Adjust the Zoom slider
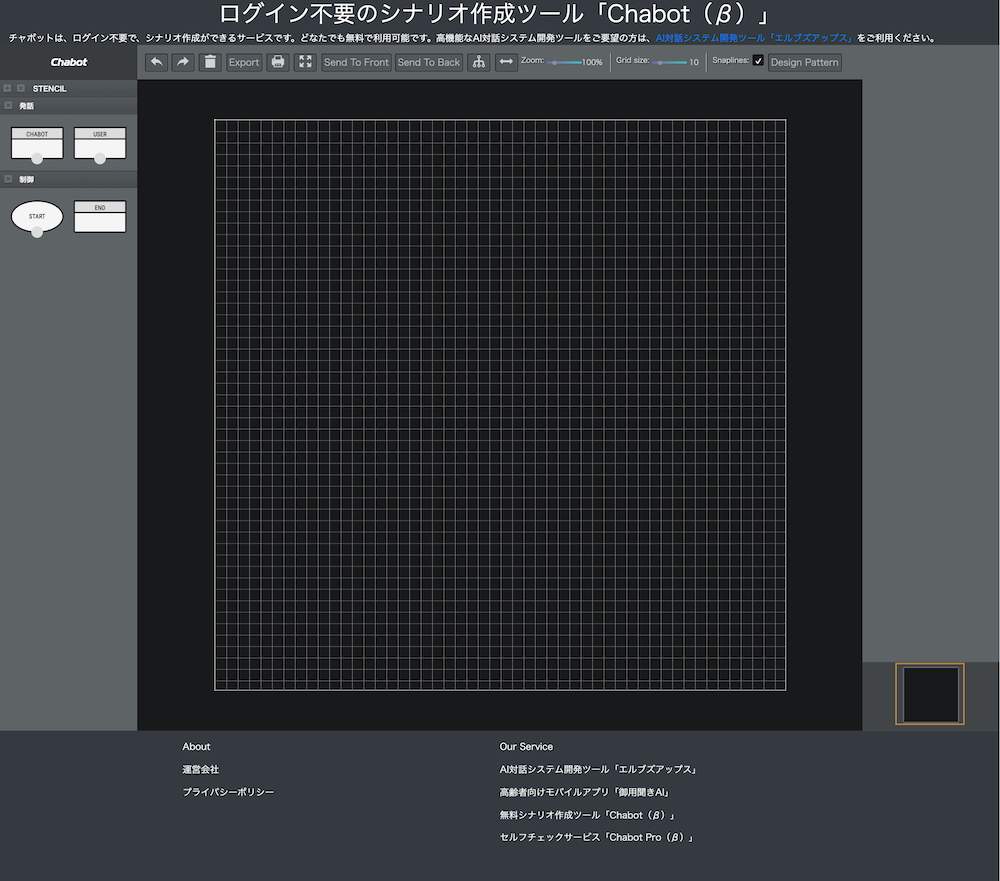The width and height of the screenshot is (1000, 881). coord(564,63)
